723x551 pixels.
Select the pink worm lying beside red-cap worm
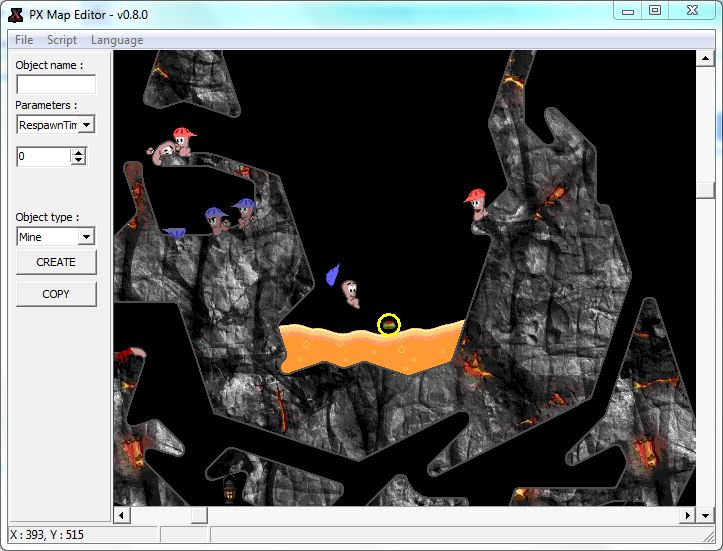(x=161, y=153)
